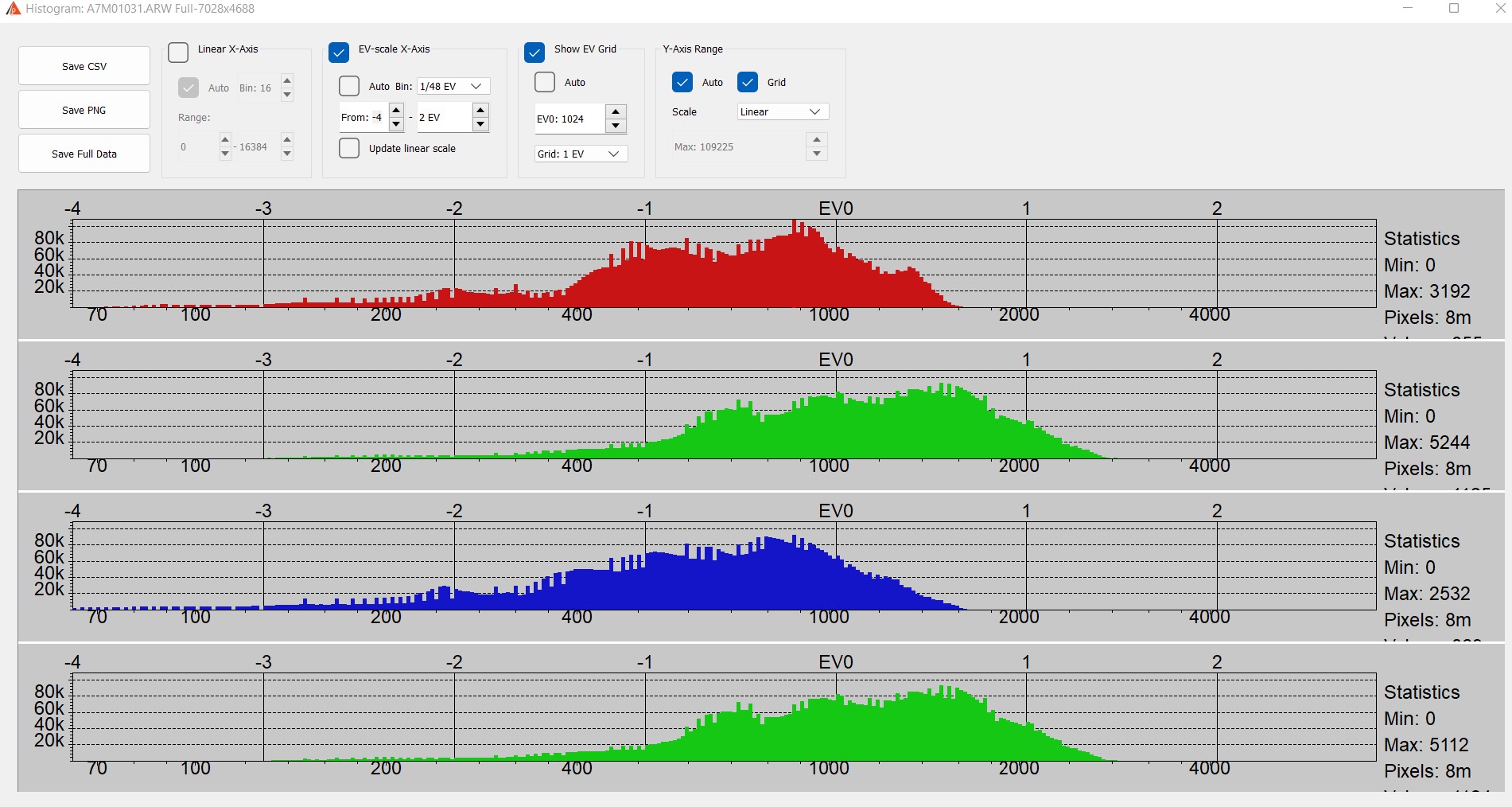The width and height of the screenshot is (1512, 807).
Task: Decrease the EV0 1024 value with down arrow
Action: [x=616, y=126]
